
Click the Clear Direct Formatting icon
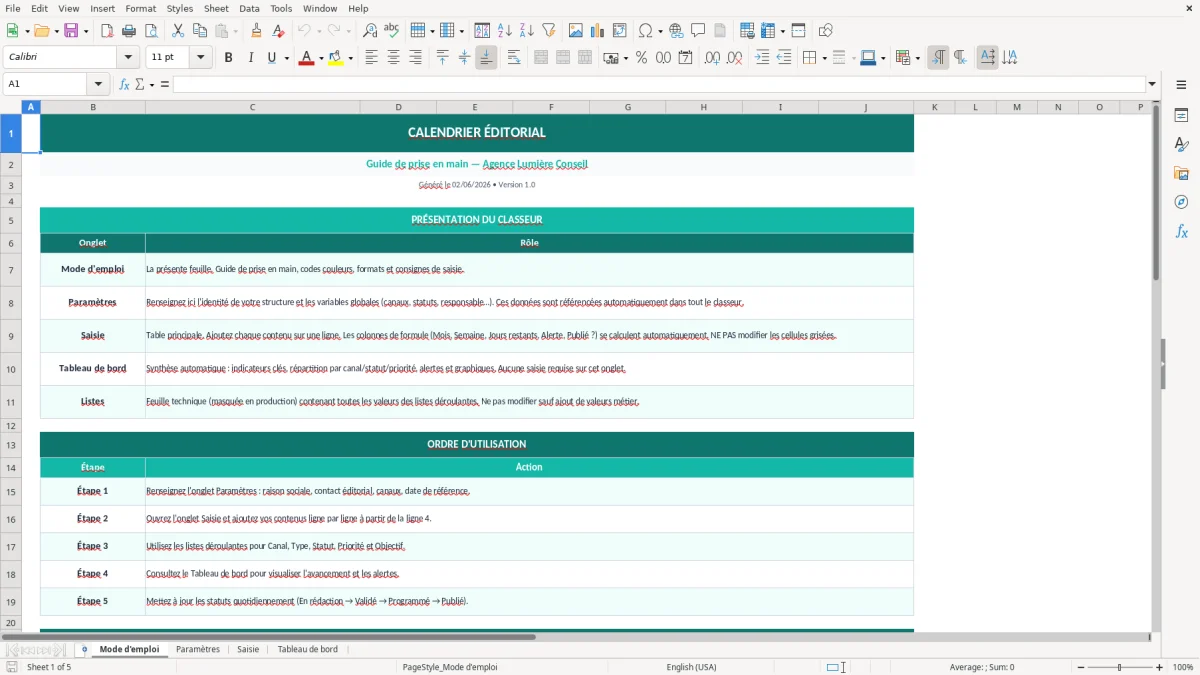click(278, 31)
